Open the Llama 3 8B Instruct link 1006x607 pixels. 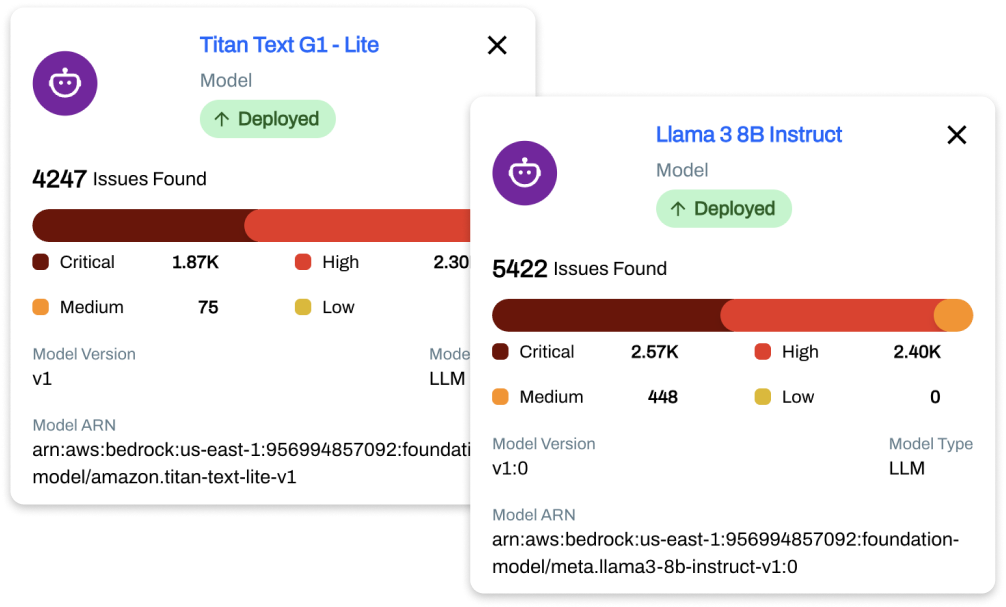749,134
